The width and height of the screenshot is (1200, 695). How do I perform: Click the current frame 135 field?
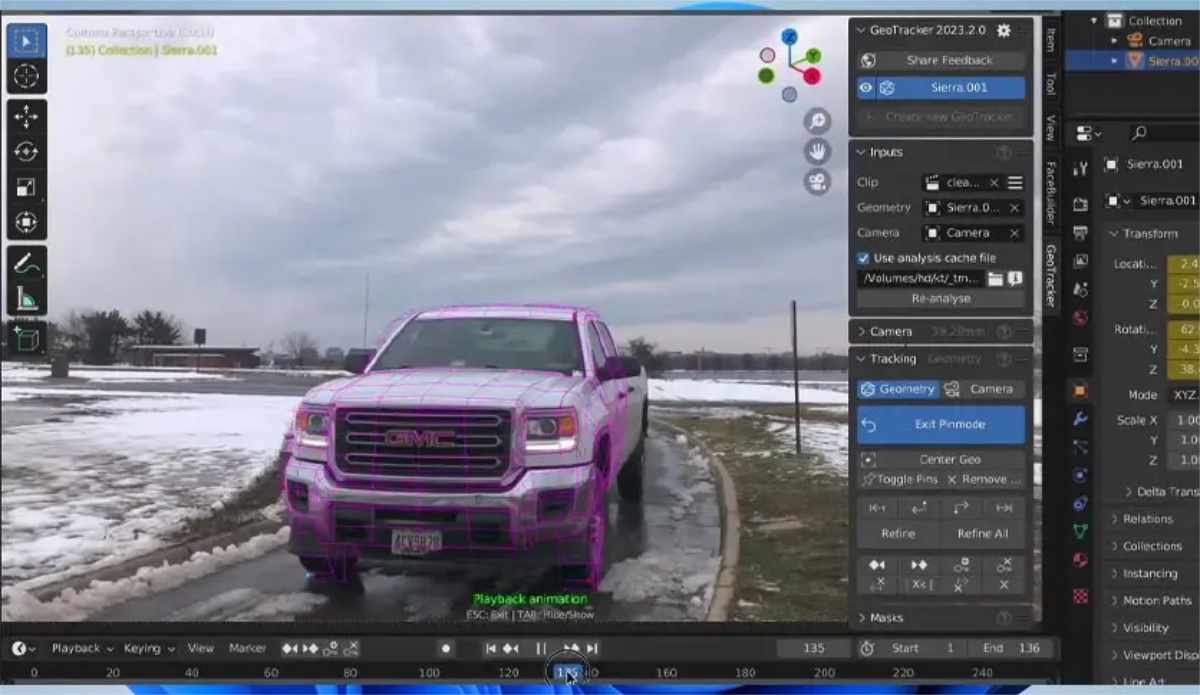pos(814,648)
